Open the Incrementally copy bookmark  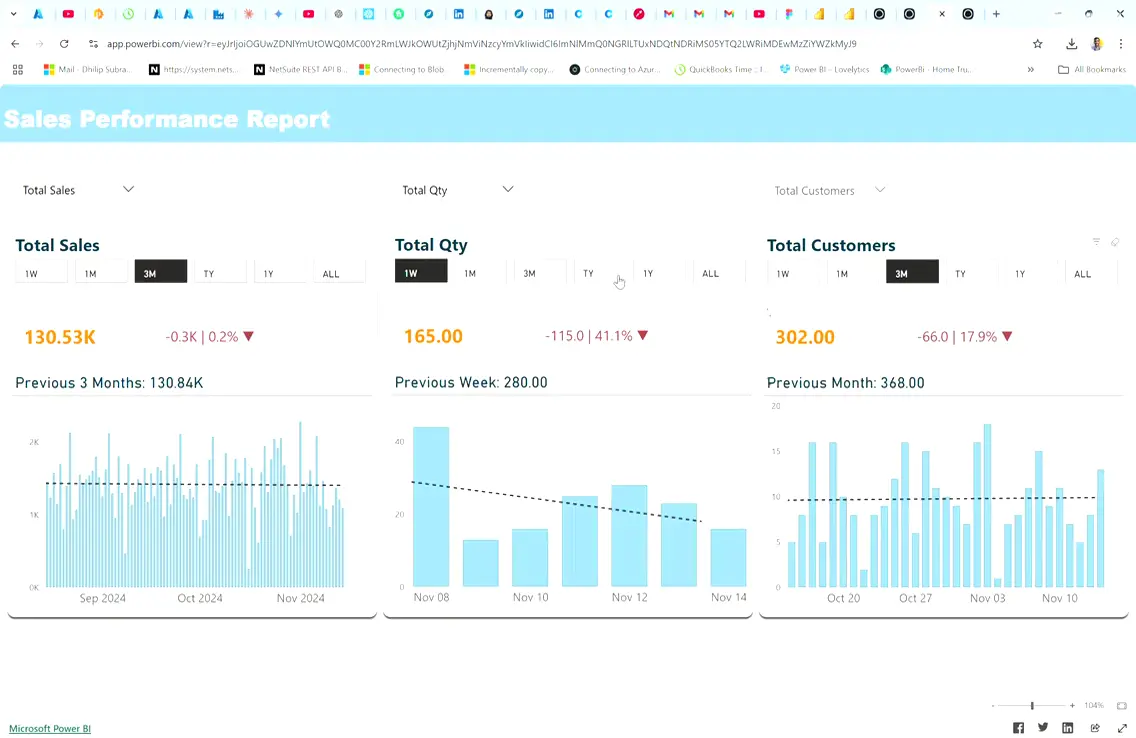(509, 70)
